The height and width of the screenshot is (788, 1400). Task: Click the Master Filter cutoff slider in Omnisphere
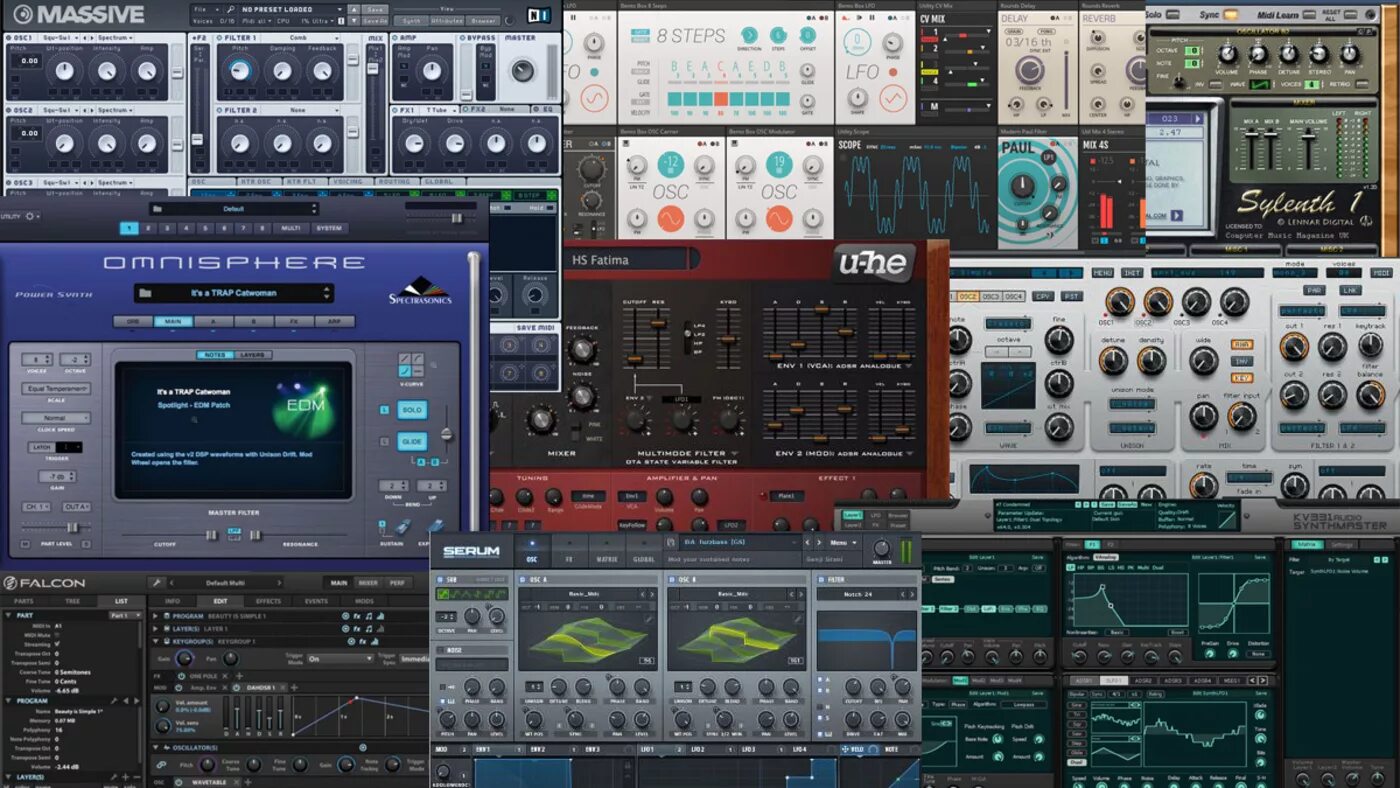(209, 535)
